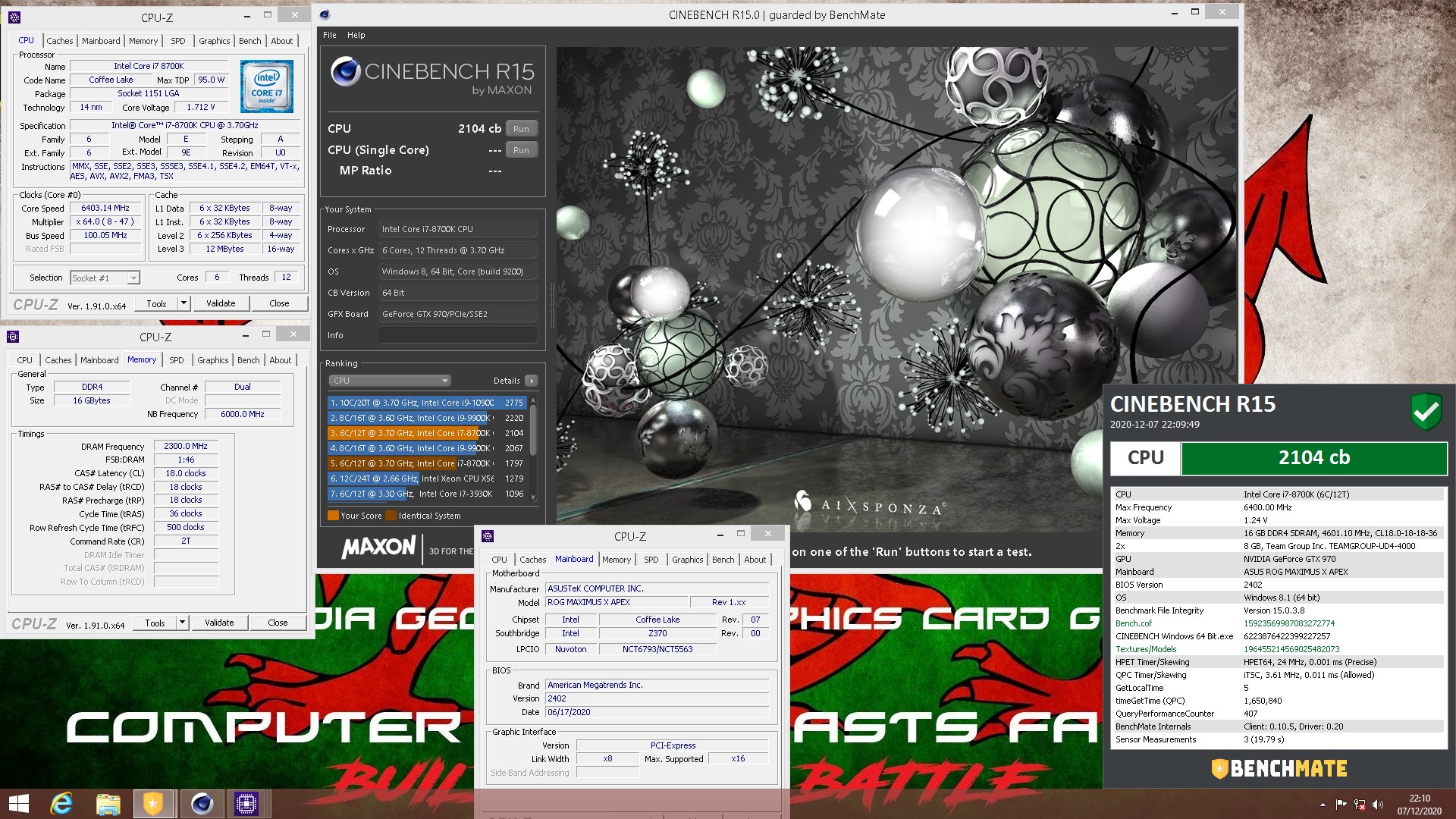Open network status tray icon
1456x819 pixels.
[1359, 805]
